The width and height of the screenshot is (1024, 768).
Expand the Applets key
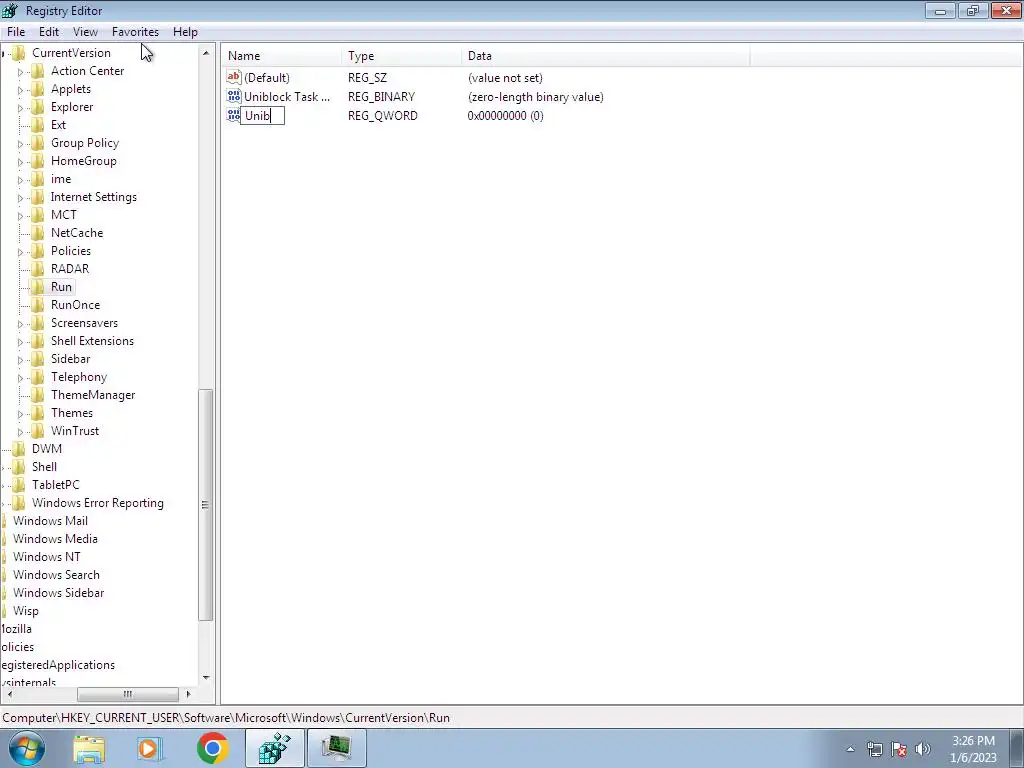(20, 90)
